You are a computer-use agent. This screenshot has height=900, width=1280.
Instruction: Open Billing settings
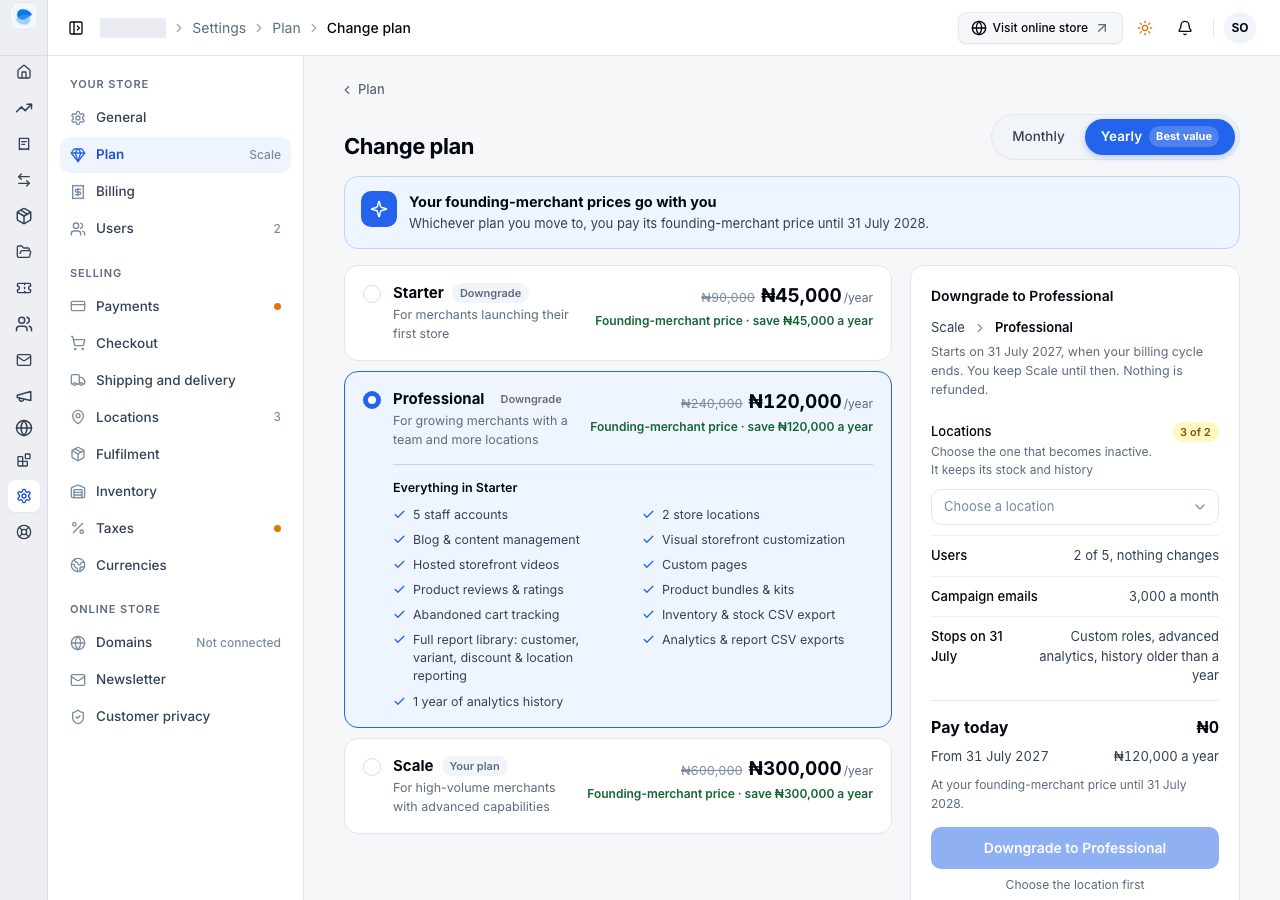(x=176, y=192)
